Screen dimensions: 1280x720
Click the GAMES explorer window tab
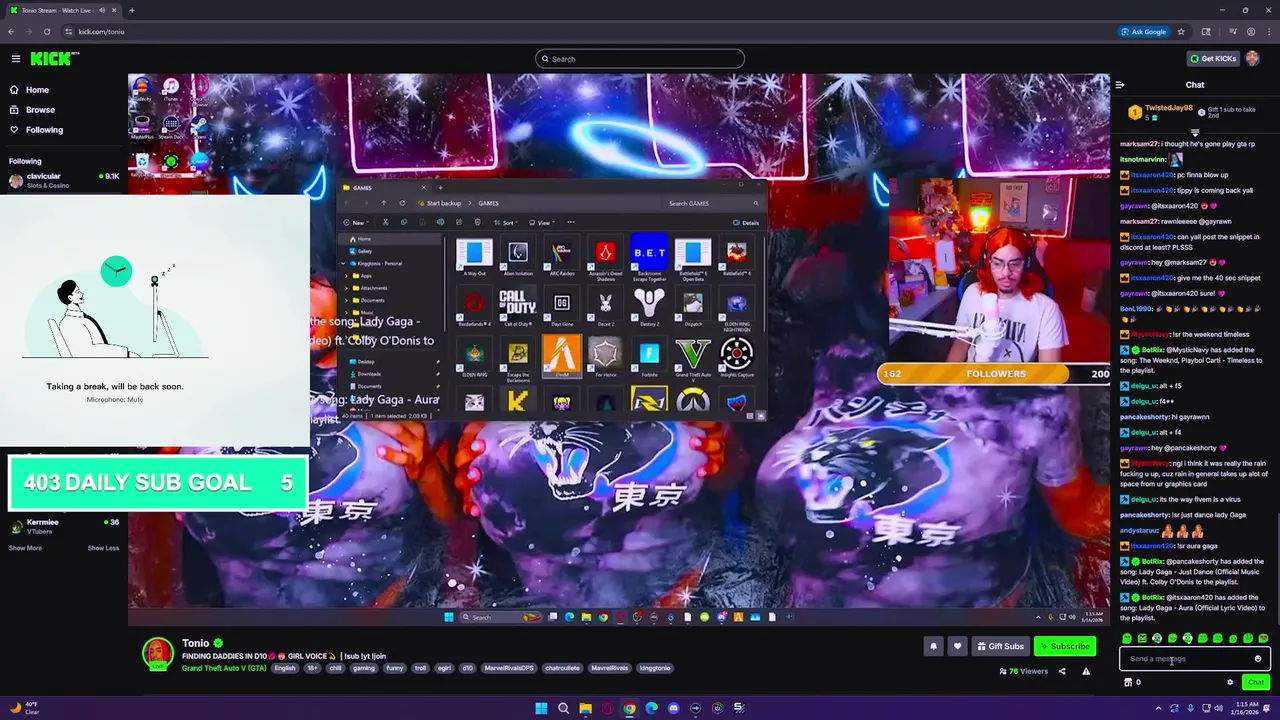[x=385, y=187]
